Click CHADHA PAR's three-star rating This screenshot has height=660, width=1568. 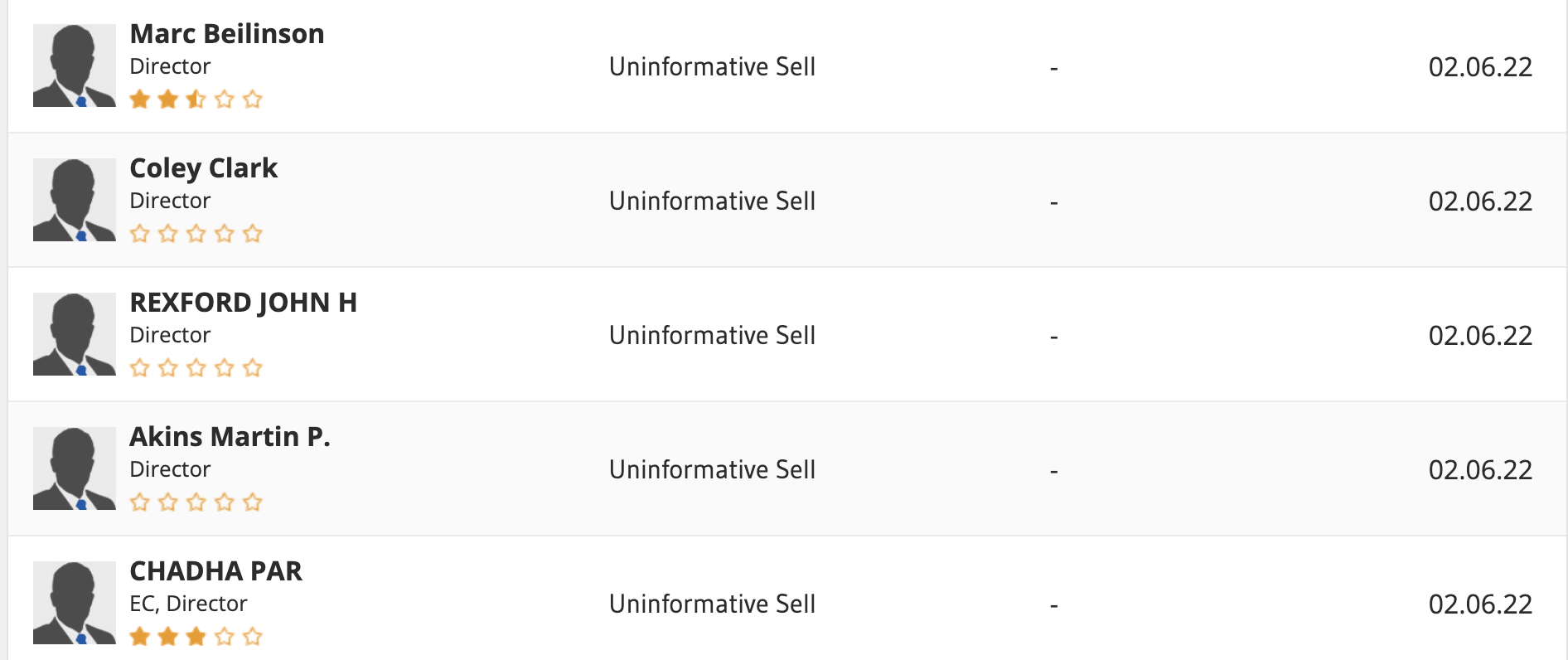tap(196, 637)
